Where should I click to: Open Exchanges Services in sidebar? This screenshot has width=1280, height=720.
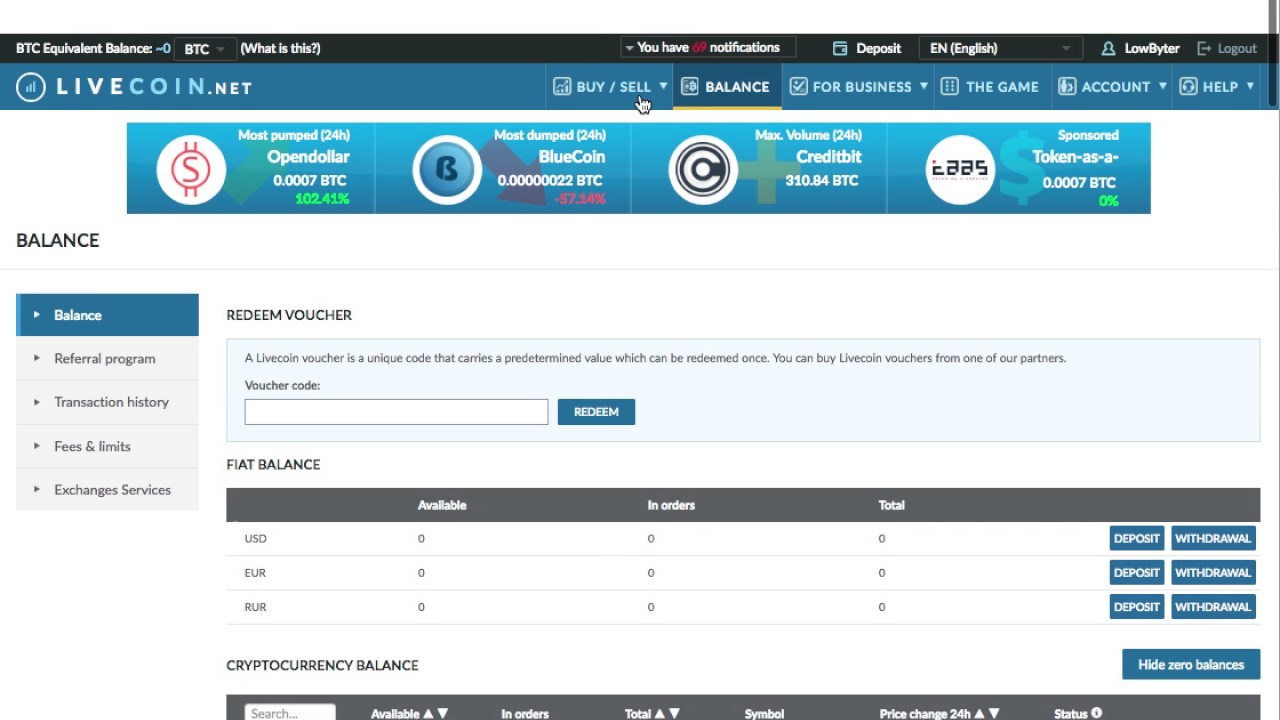[x=107, y=490]
